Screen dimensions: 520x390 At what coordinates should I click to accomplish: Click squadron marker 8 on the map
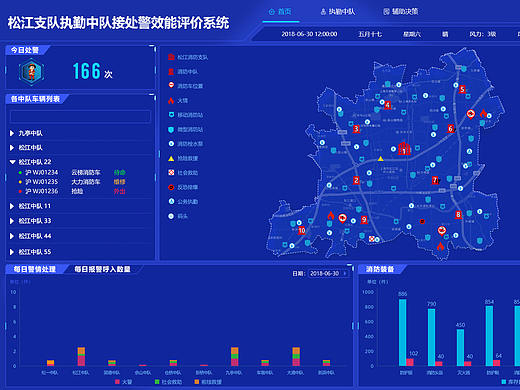tap(458, 215)
